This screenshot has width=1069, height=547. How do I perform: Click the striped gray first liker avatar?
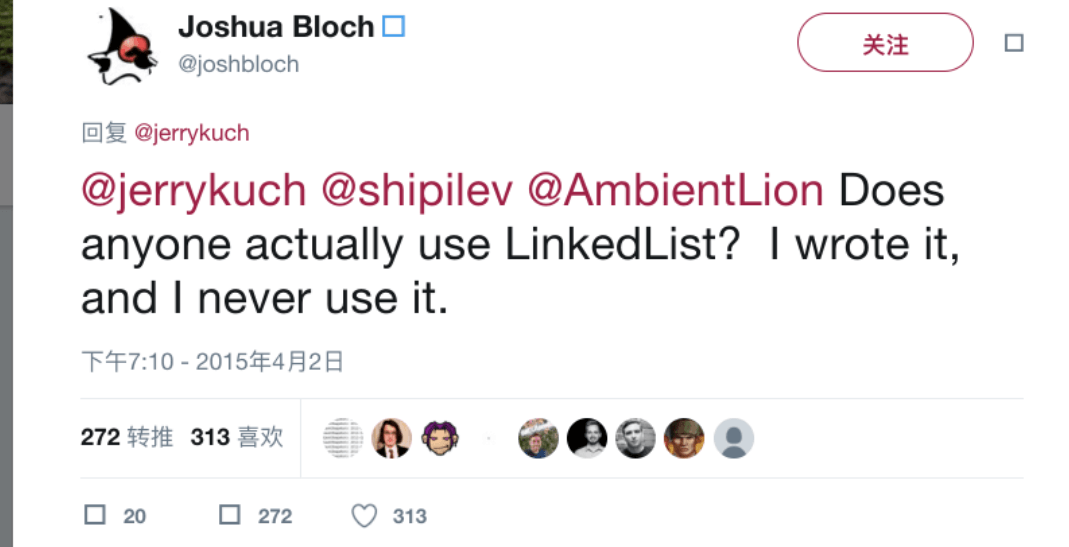click(x=343, y=438)
